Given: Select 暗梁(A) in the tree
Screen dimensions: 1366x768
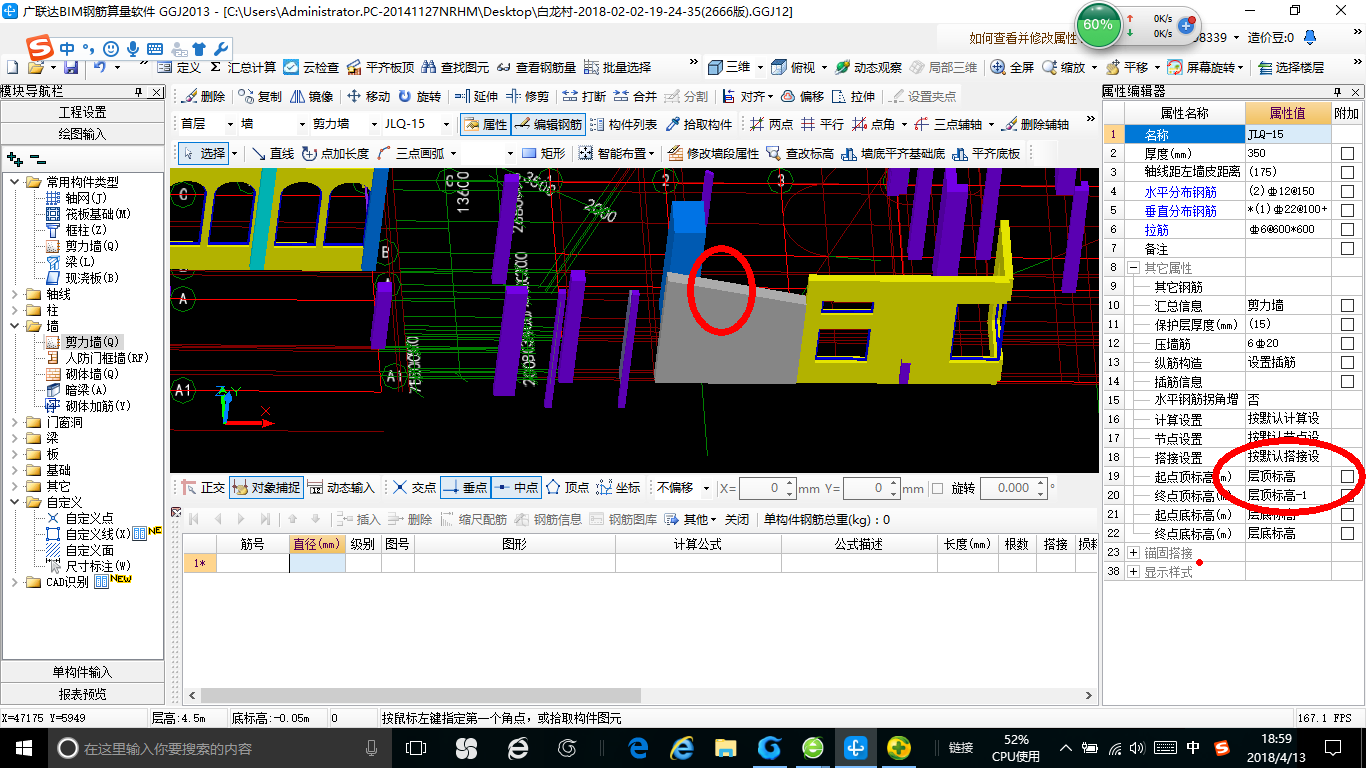Looking at the screenshot, I should point(86,390).
